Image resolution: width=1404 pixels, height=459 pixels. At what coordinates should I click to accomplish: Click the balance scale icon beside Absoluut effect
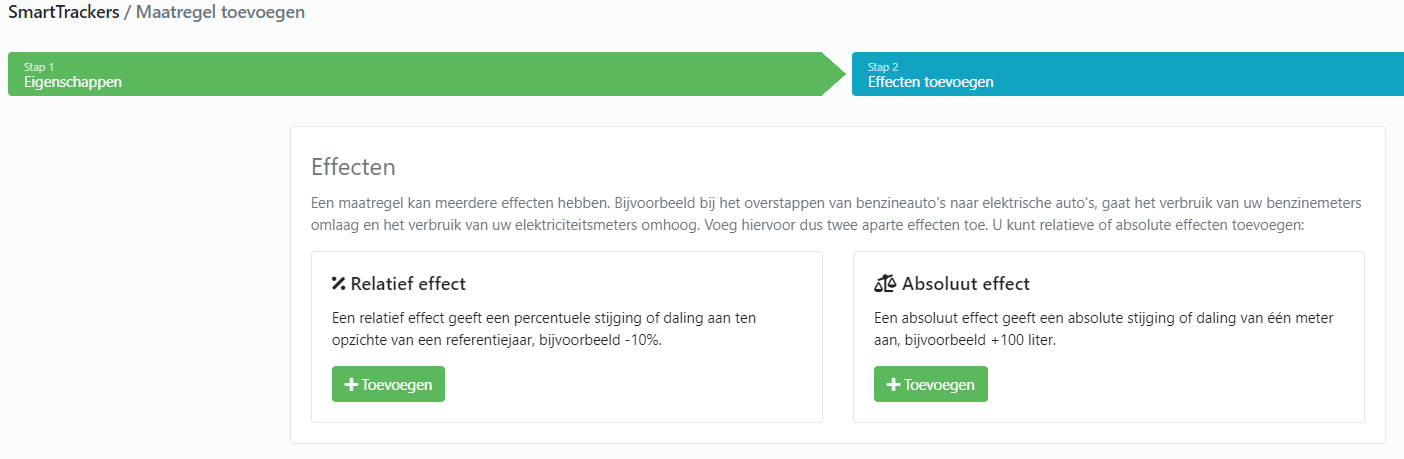tap(885, 284)
